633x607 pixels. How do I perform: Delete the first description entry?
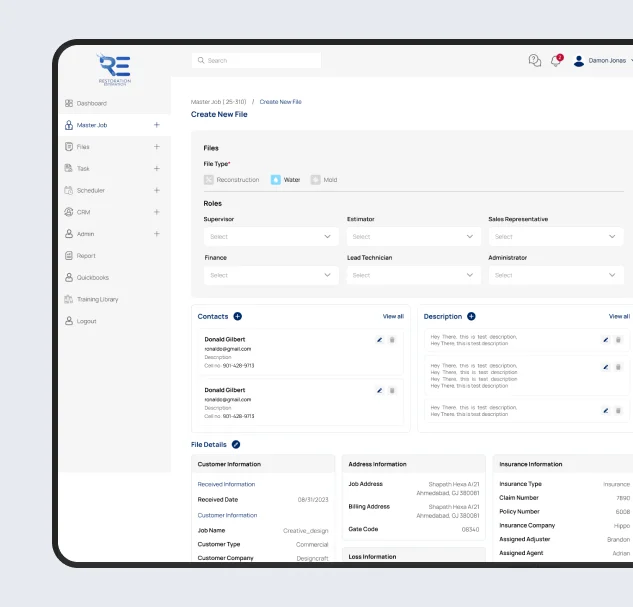[618, 340]
